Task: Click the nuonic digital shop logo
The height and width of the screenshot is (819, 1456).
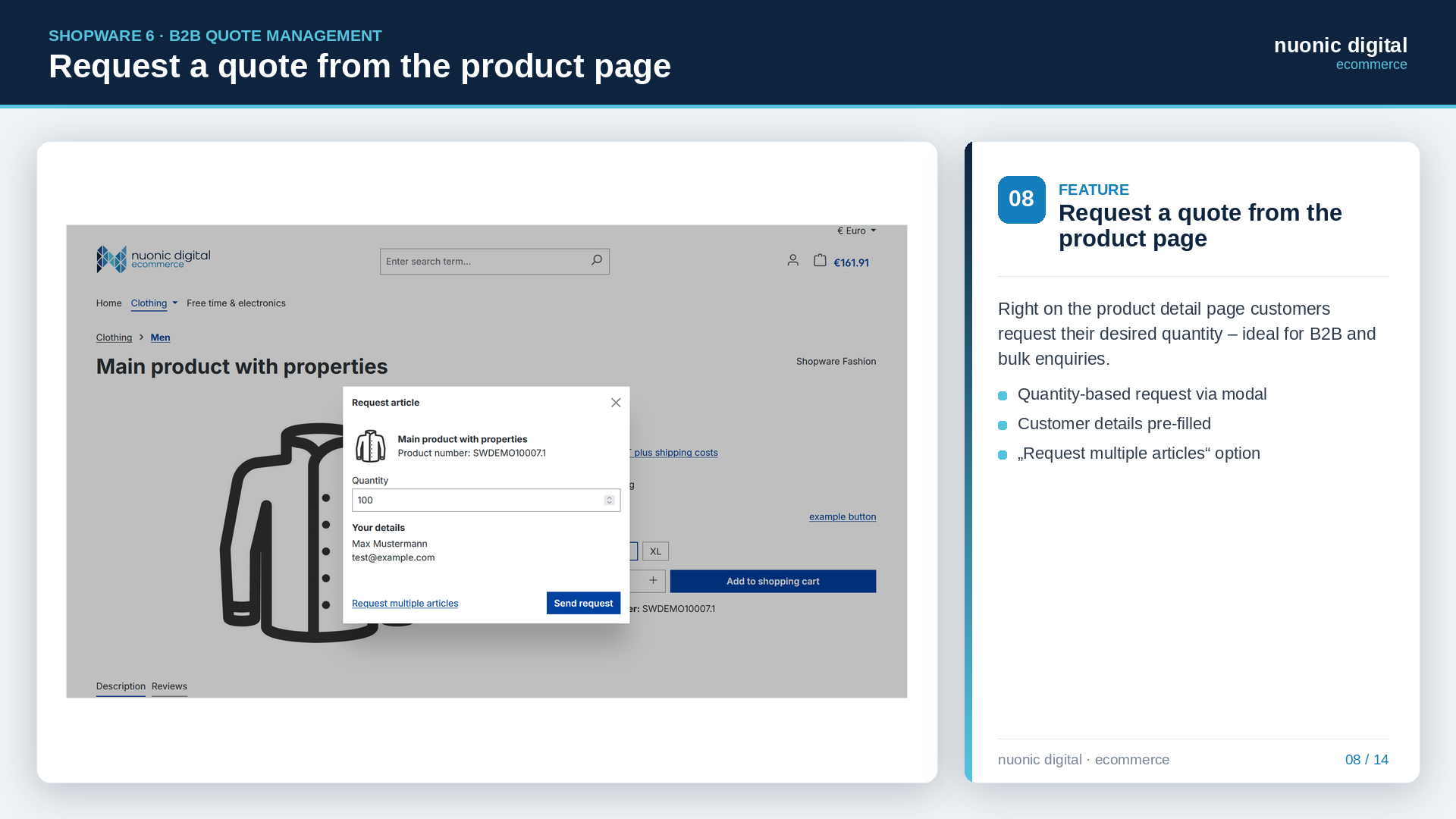Action: (x=153, y=259)
